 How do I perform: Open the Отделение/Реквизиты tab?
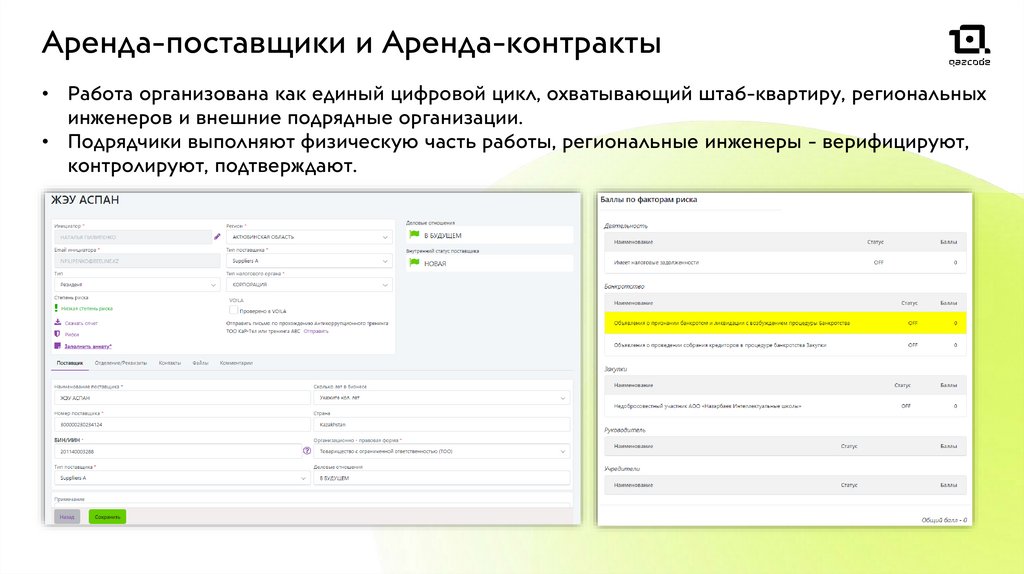pyautogui.click(x=121, y=363)
